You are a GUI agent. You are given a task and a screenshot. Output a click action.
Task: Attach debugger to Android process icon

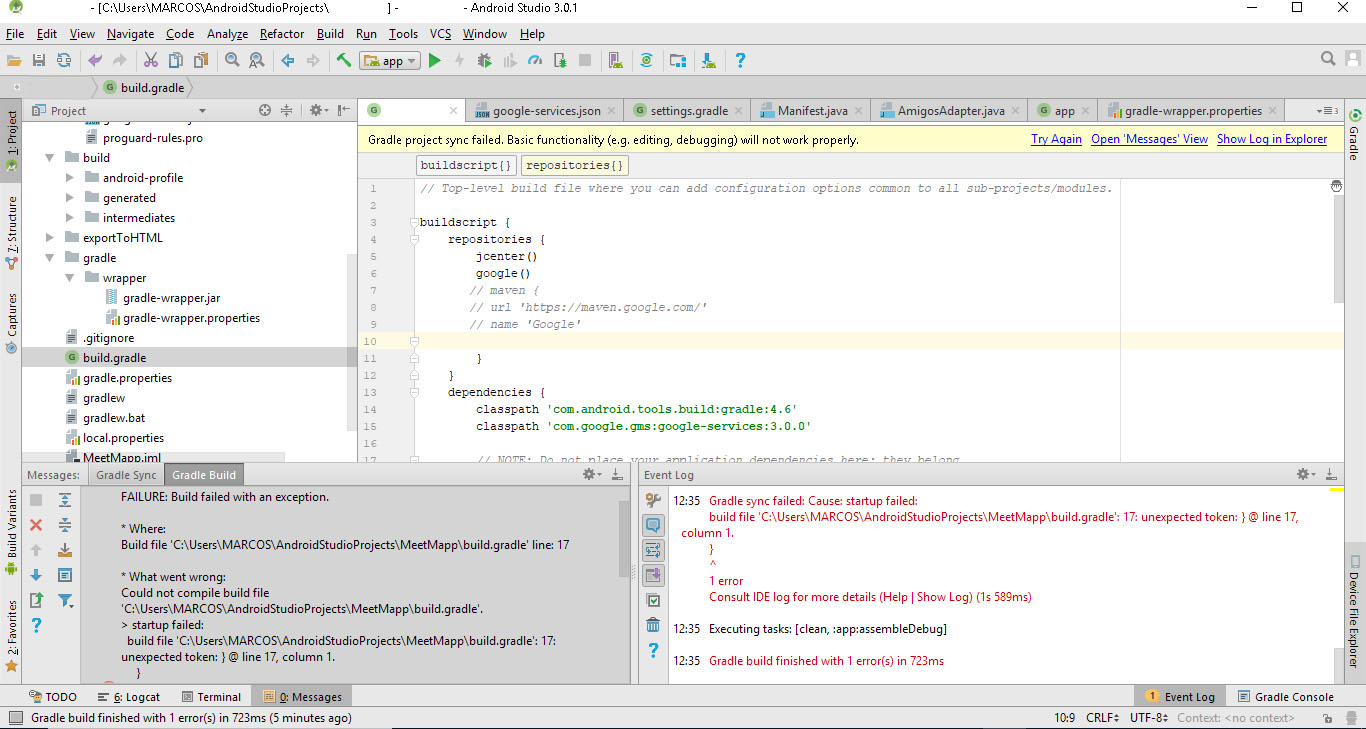560,61
